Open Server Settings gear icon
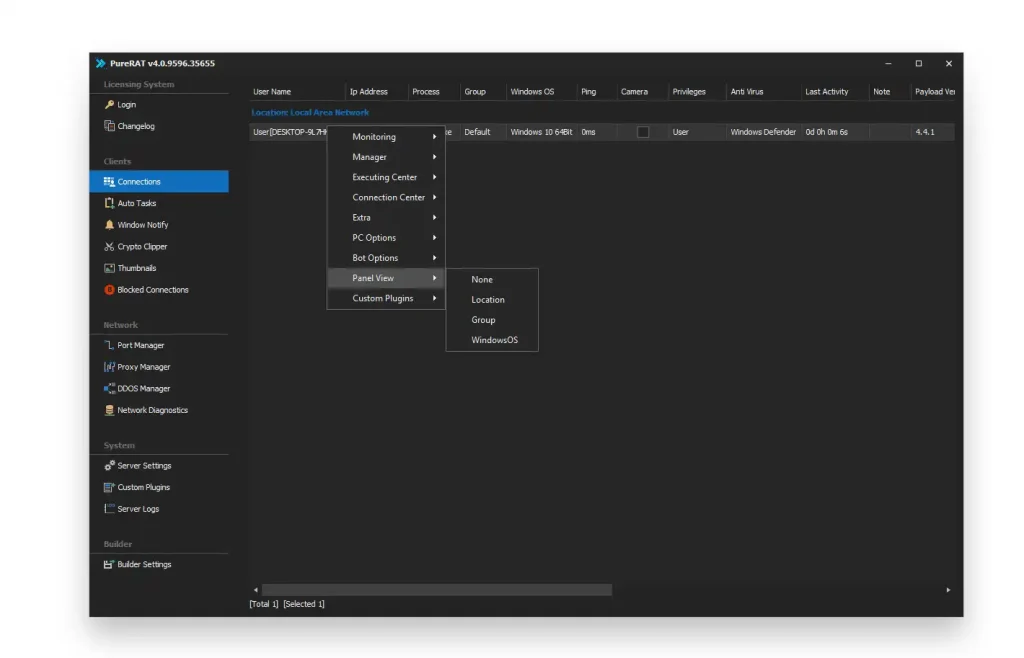This screenshot has height=658, width=1024. point(110,466)
